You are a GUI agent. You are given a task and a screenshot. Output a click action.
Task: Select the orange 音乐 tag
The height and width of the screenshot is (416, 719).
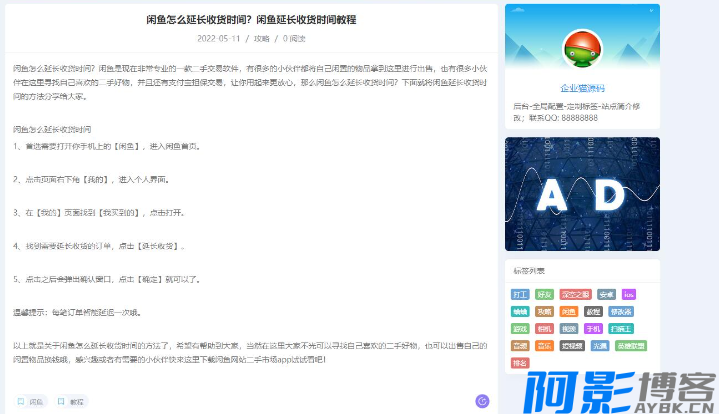pyautogui.click(x=544, y=345)
